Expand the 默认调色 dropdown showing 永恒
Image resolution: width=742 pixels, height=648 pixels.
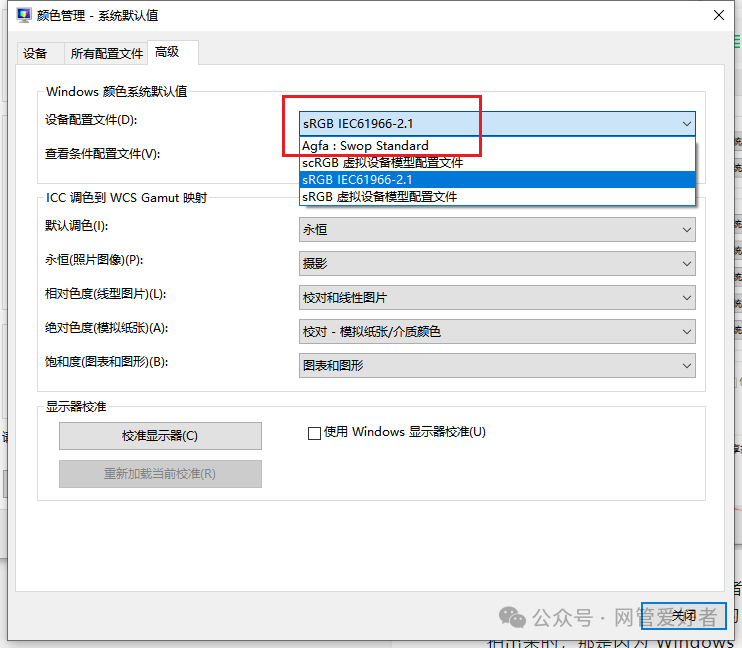(497, 230)
